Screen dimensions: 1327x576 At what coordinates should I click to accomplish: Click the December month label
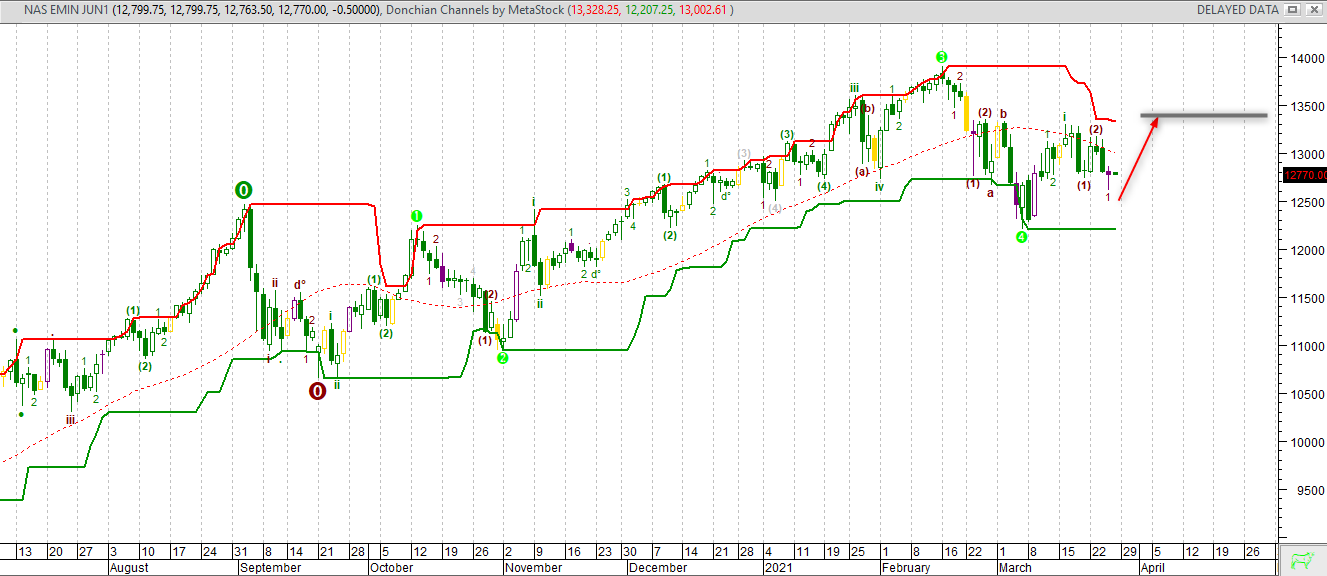point(660,567)
